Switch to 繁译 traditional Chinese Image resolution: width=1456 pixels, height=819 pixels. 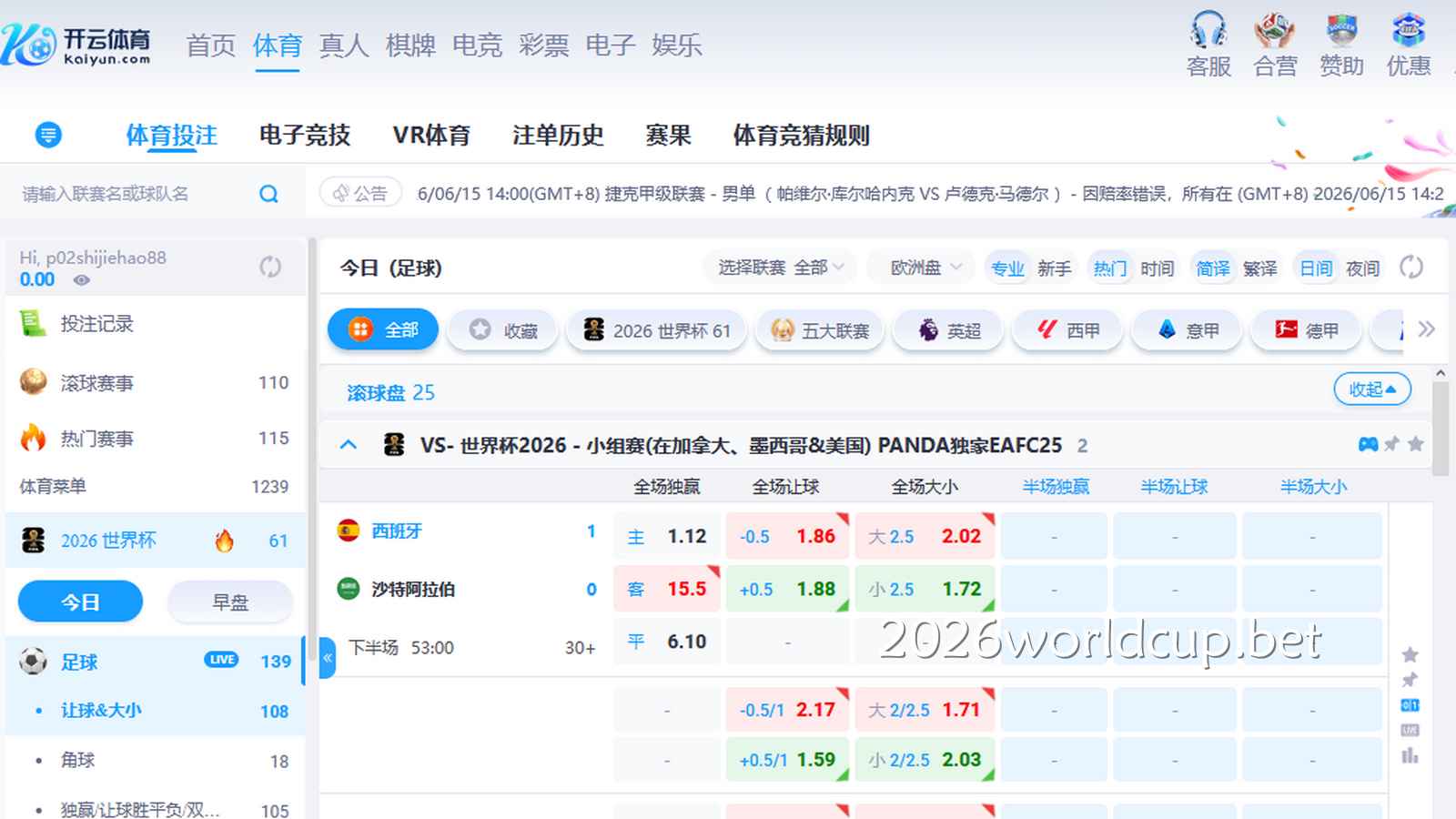(1260, 268)
